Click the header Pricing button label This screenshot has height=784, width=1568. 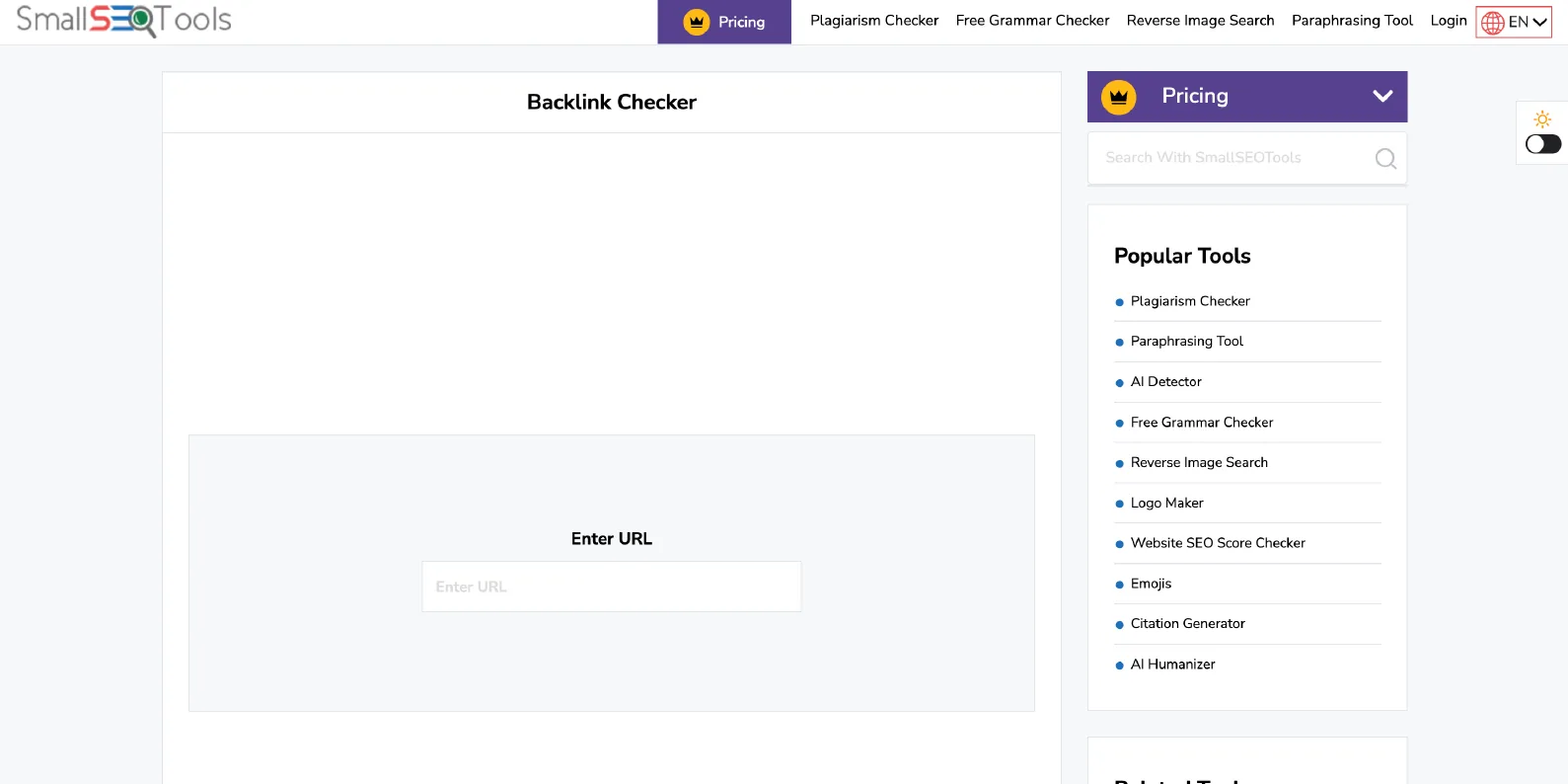pyautogui.click(x=741, y=22)
